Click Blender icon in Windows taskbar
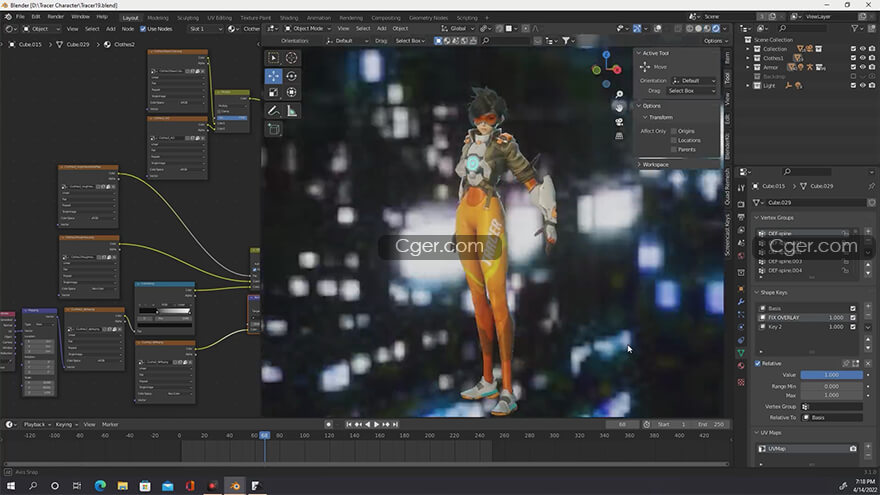880x495 pixels. point(235,485)
